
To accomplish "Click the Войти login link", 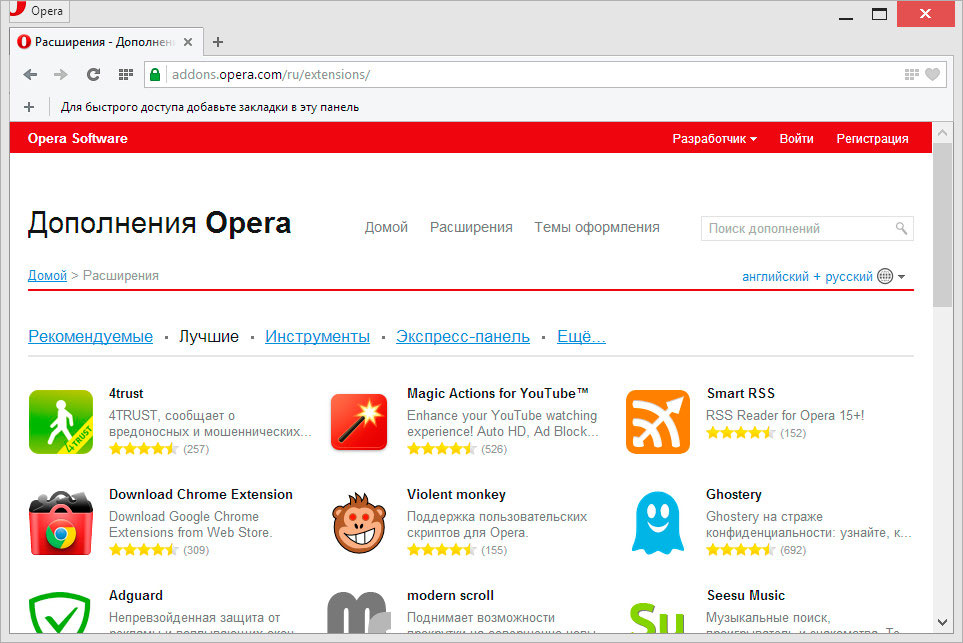I will [796, 139].
